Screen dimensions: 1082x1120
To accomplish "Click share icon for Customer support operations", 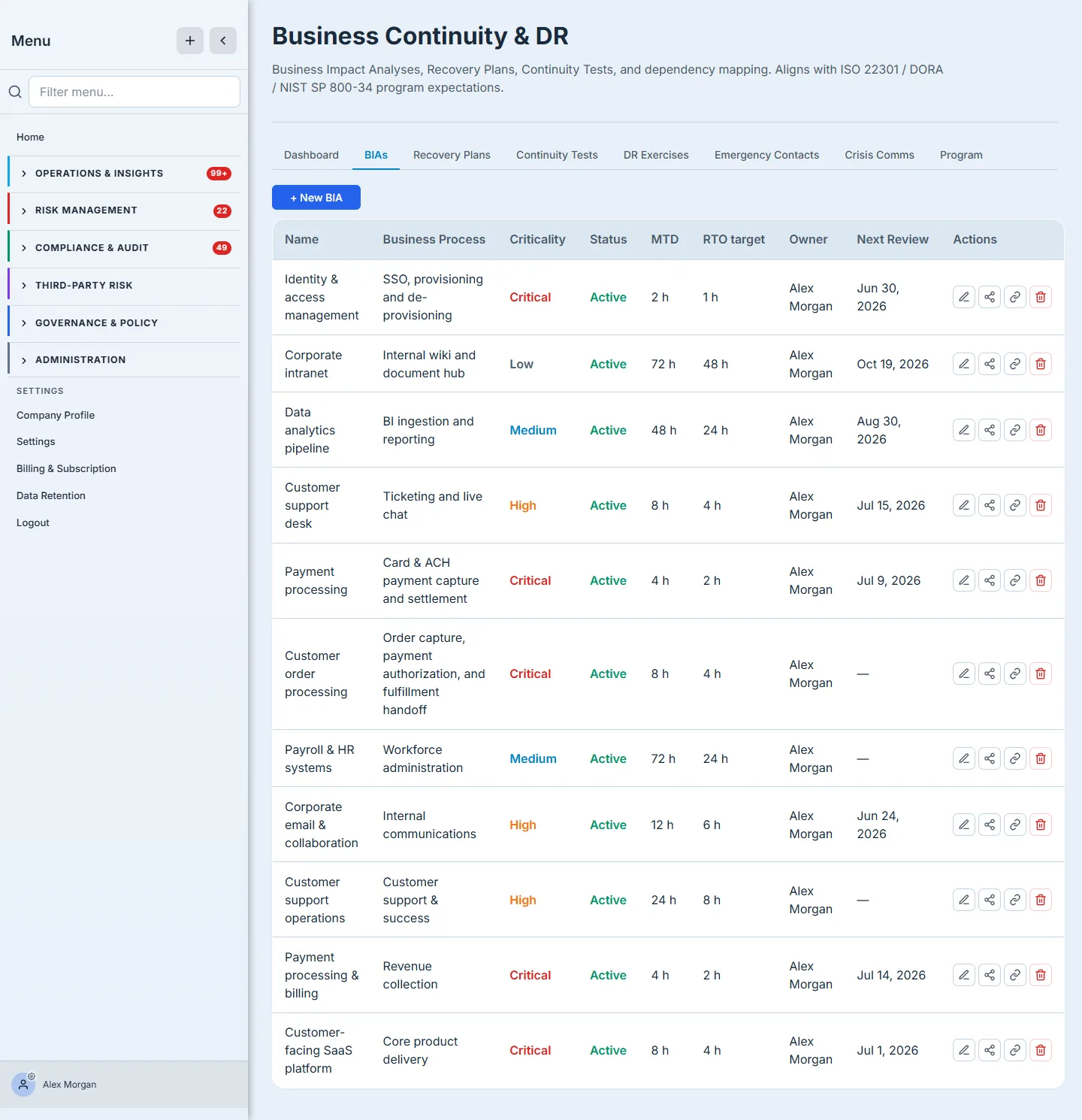I will [990, 900].
